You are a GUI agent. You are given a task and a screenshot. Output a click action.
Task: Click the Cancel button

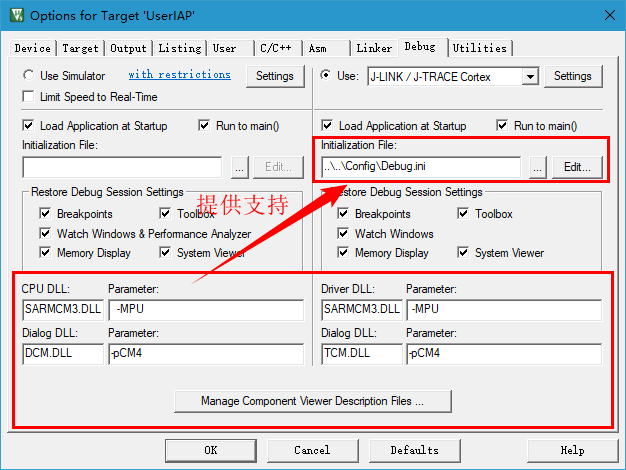(312, 450)
